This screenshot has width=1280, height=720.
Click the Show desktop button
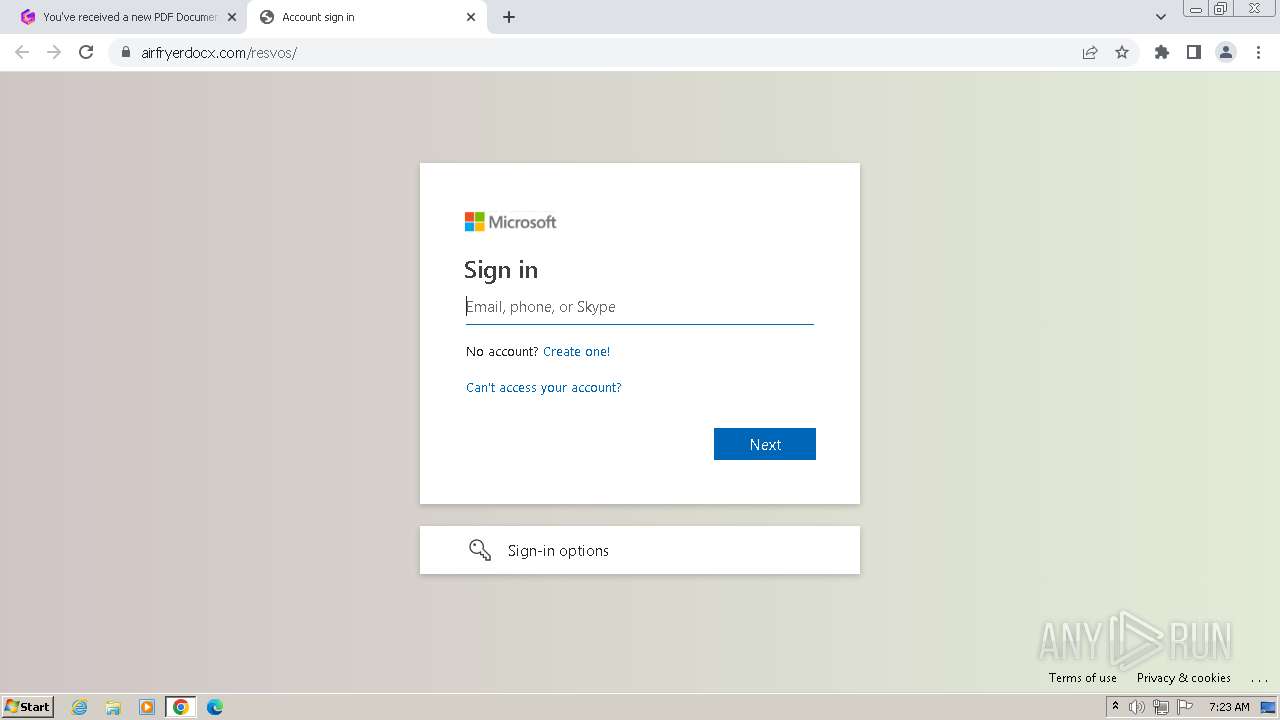pyautogui.click(x=1269, y=707)
